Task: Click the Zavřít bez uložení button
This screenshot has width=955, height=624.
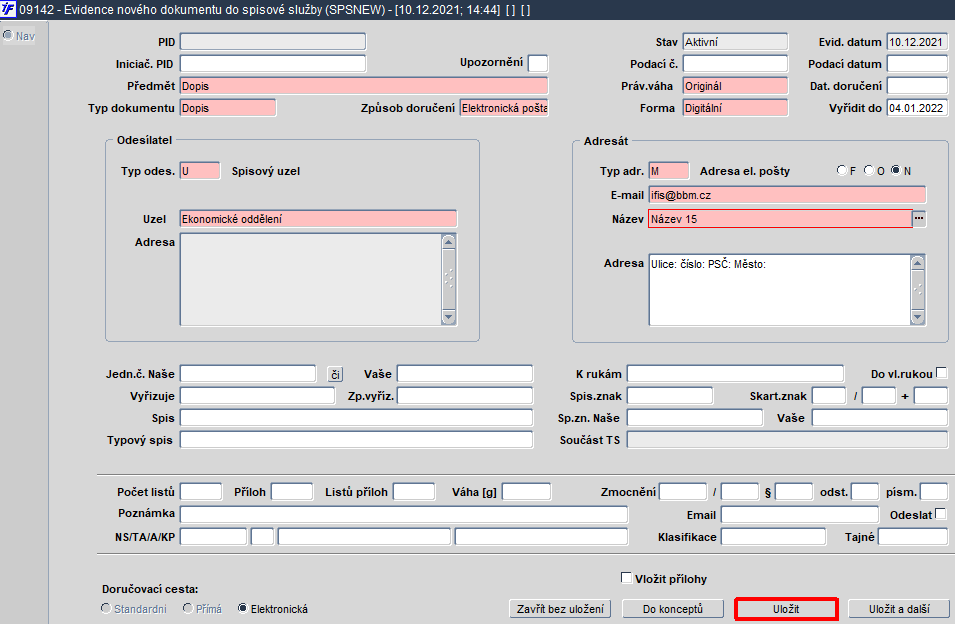Action: tap(560, 609)
